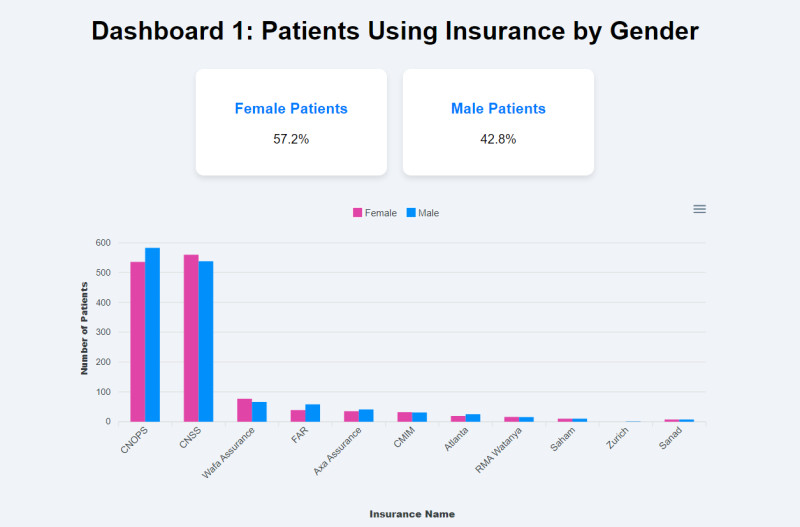Click the blue Male legend marker
The width and height of the screenshot is (800, 527).
(411, 213)
